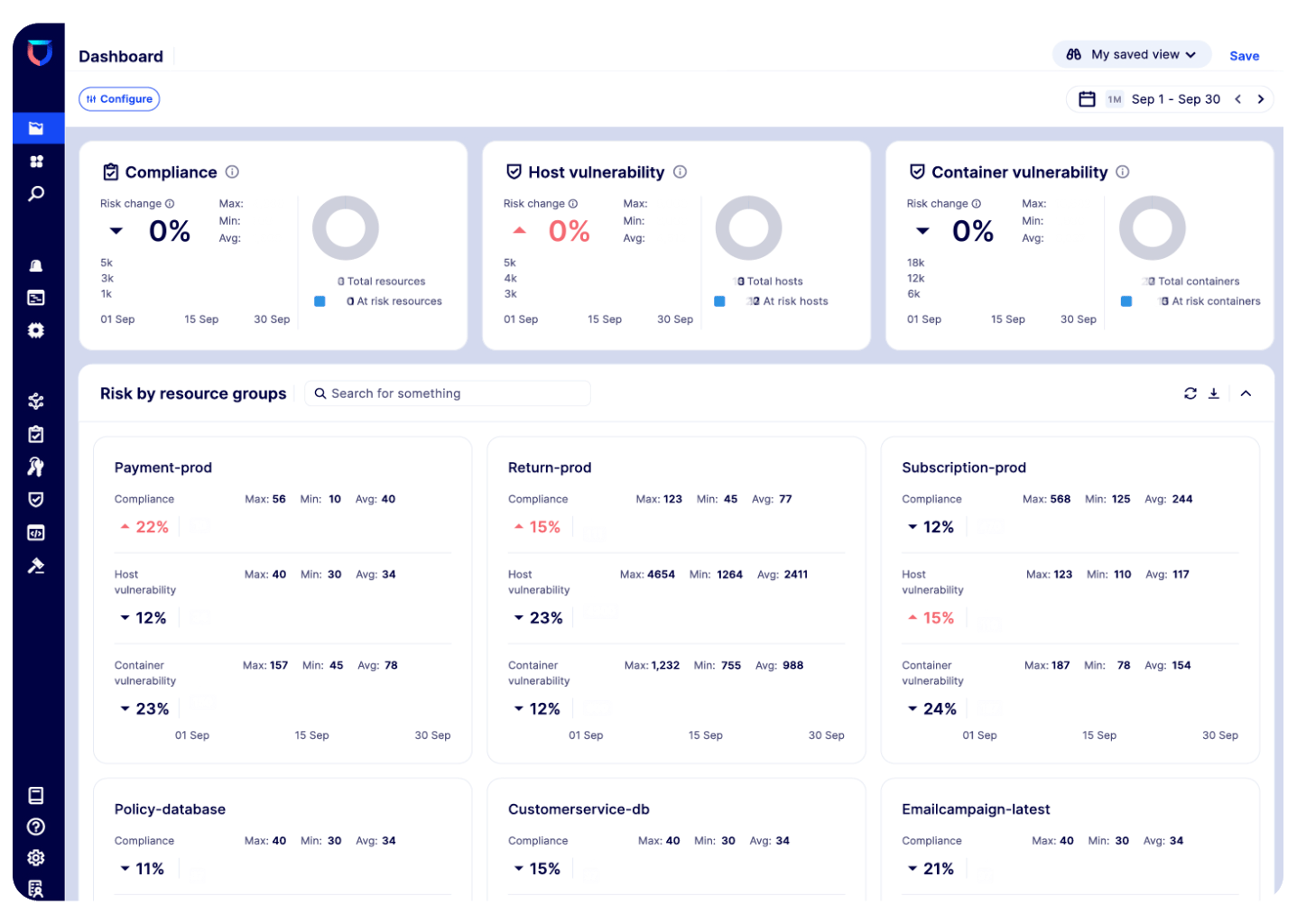Open the calendar date range picker
This screenshot has width=1297, height=924.
point(1088,99)
